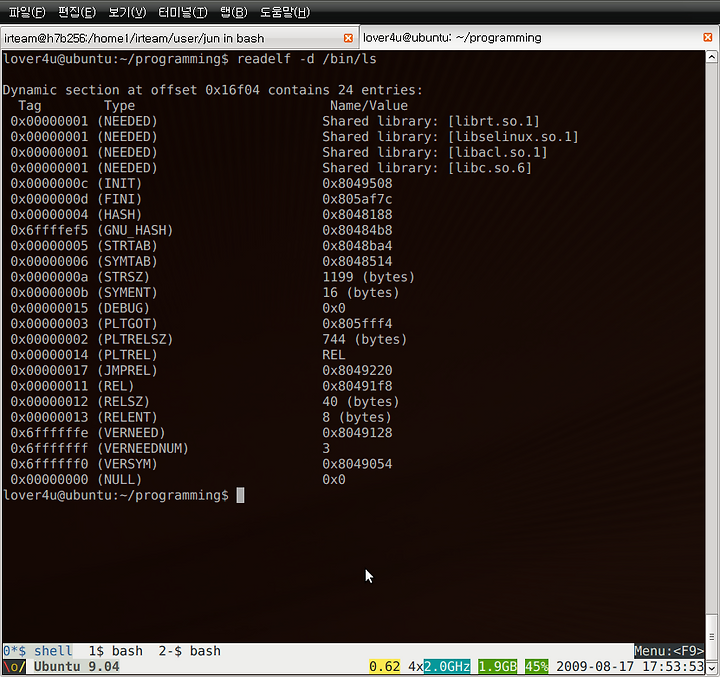Click the (NULL) type entry
The width and height of the screenshot is (720, 677).
(119, 480)
